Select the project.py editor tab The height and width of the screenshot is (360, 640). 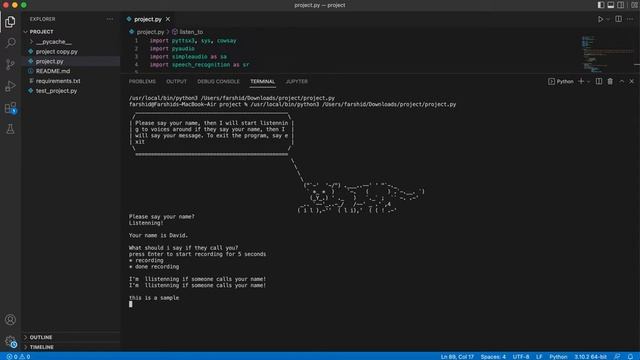point(147,19)
